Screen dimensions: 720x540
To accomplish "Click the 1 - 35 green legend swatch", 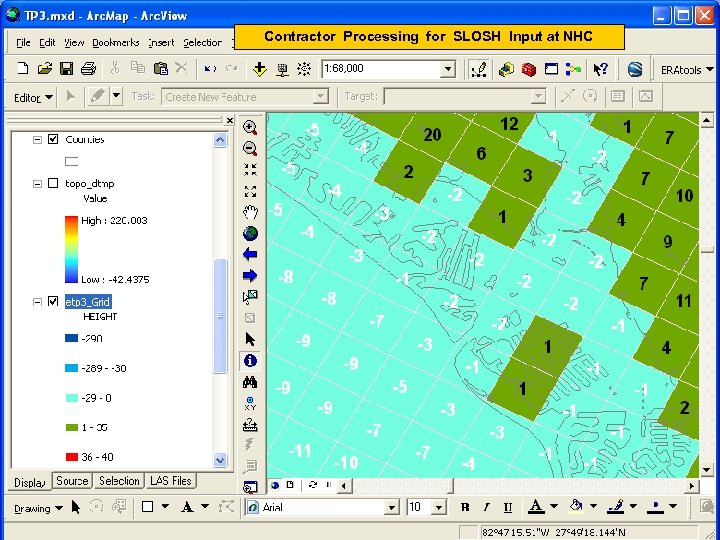I will 72,427.
